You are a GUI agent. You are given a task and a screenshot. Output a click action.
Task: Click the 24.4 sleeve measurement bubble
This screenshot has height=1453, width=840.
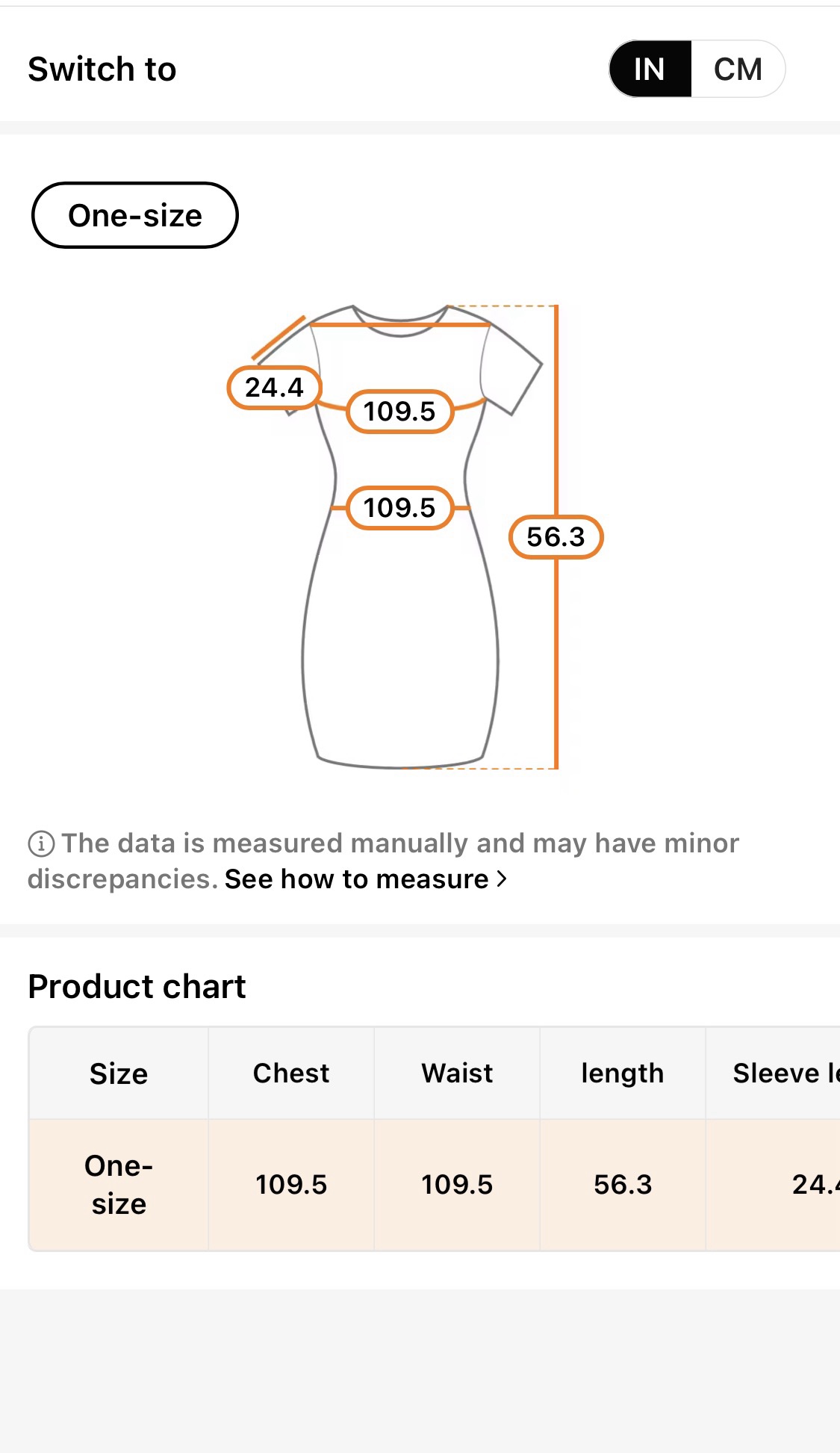click(x=274, y=388)
